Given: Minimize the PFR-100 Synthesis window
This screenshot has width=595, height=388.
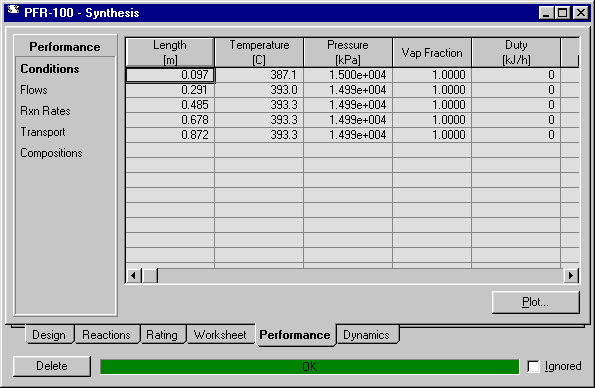Looking at the screenshot, I should point(546,13).
